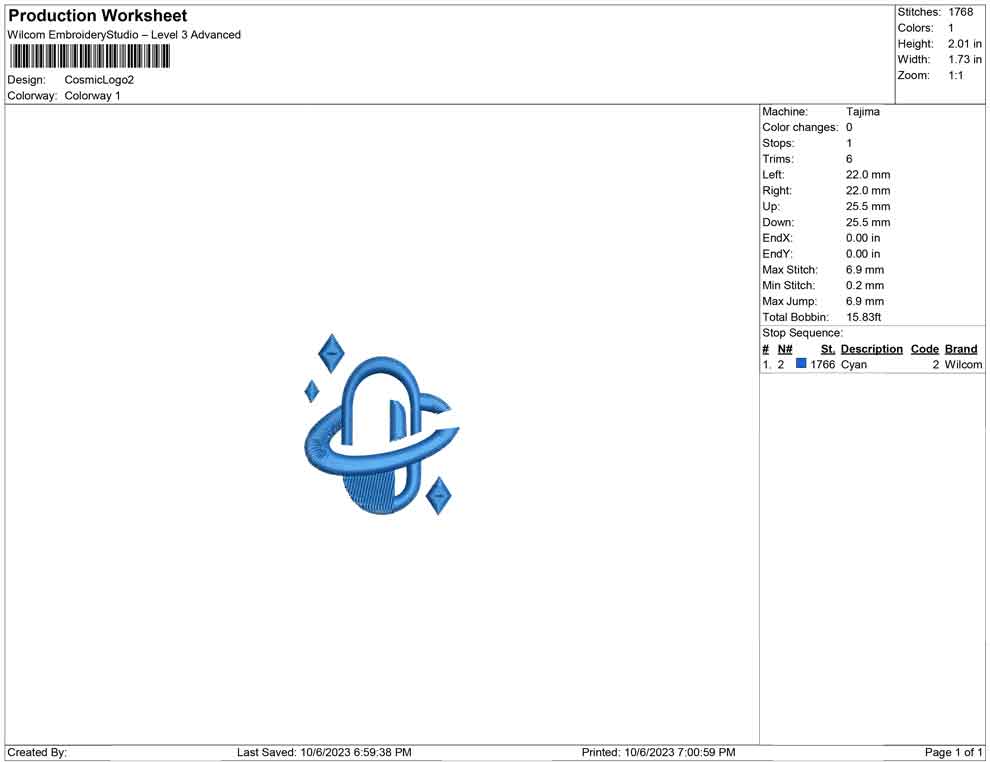
Task: Click the embroidered cosmic logo design preview
Action: point(381,425)
